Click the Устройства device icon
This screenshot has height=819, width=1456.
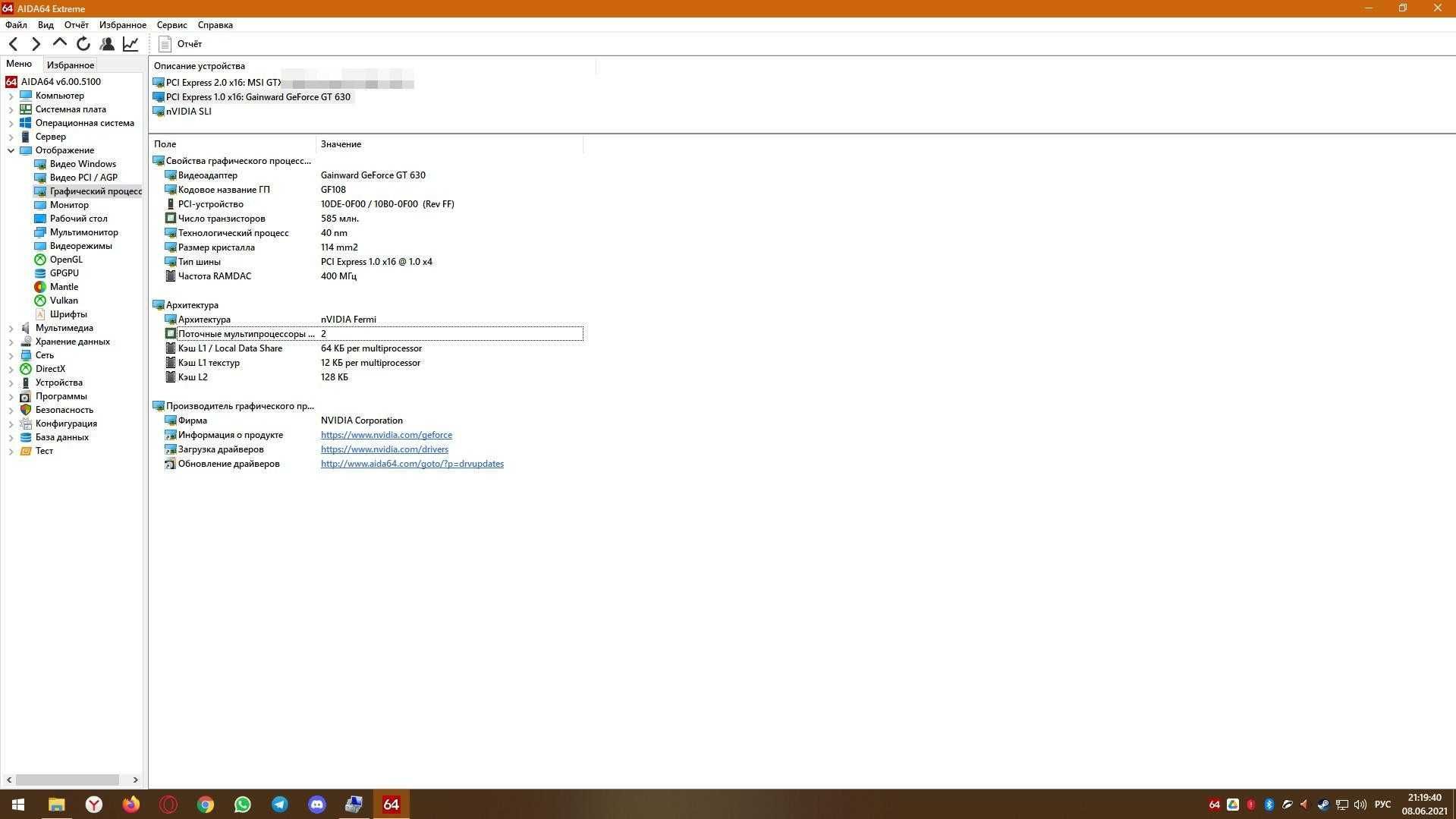(26, 383)
